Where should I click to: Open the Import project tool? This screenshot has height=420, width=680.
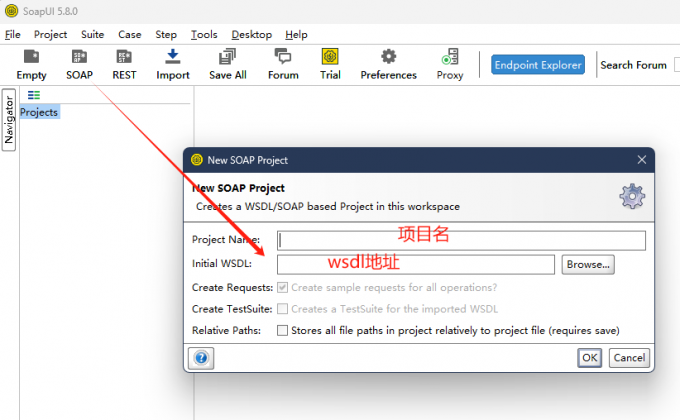point(173,65)
